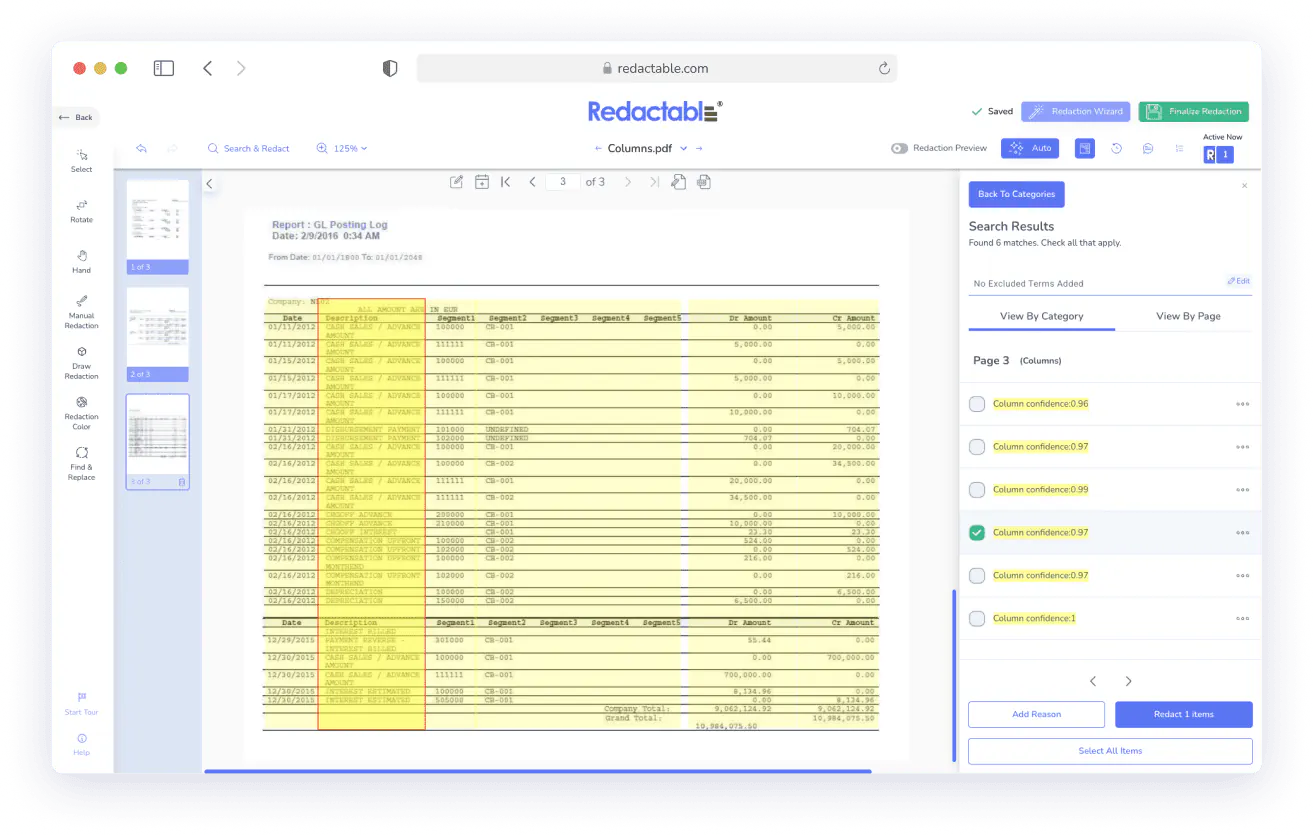Click Add Reason

[x=1036, y=714]
